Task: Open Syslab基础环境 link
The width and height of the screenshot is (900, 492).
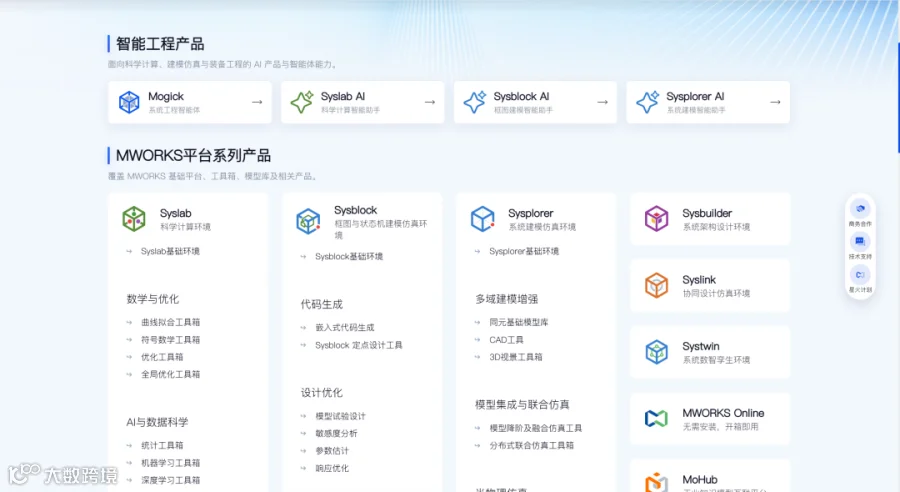Action: [x=170, y=251]
